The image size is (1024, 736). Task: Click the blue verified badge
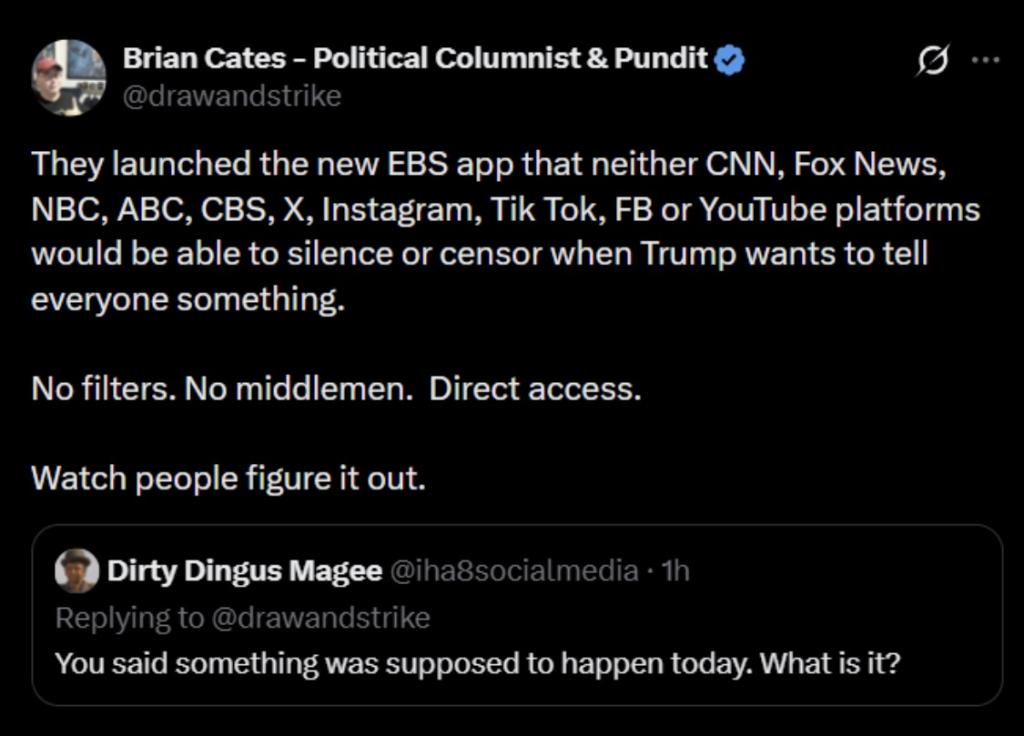(730, 60)
